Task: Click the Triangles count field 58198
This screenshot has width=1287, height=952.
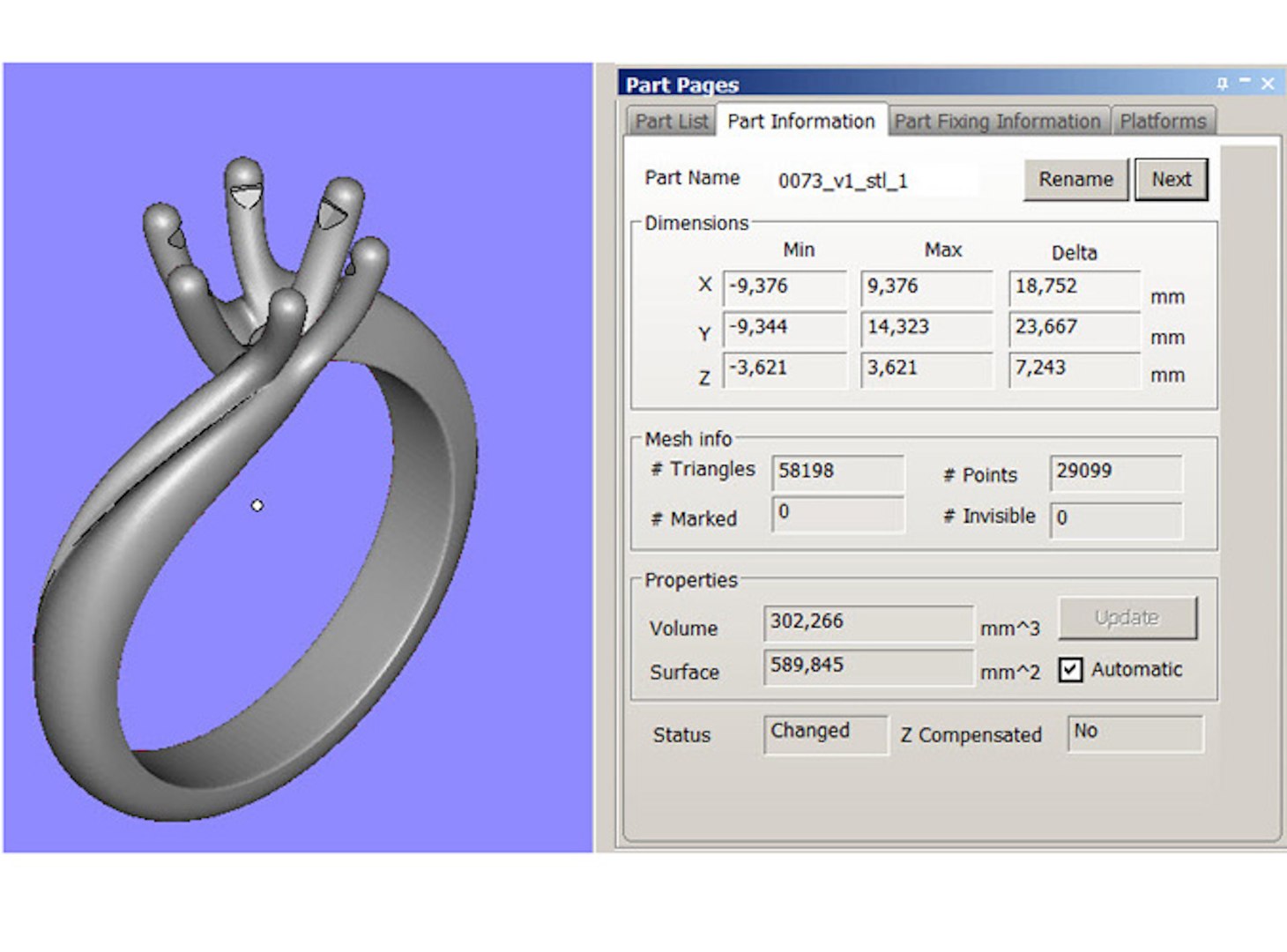Action: click(x=838, y=472)
